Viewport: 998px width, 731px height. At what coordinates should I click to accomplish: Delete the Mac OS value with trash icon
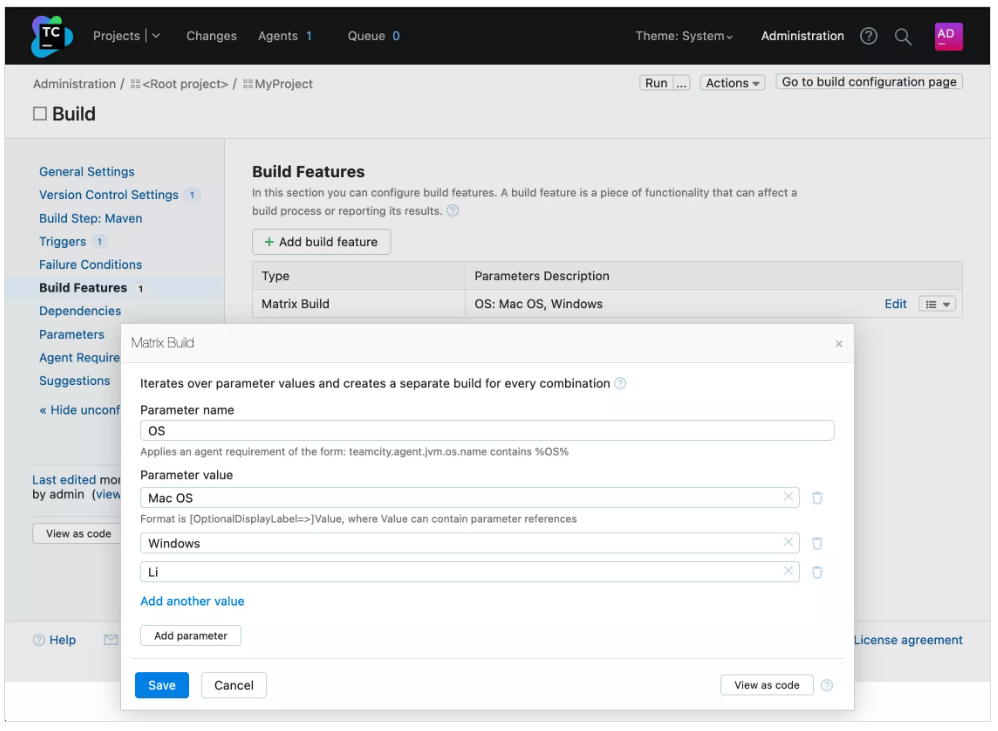[x=817, y=498]
